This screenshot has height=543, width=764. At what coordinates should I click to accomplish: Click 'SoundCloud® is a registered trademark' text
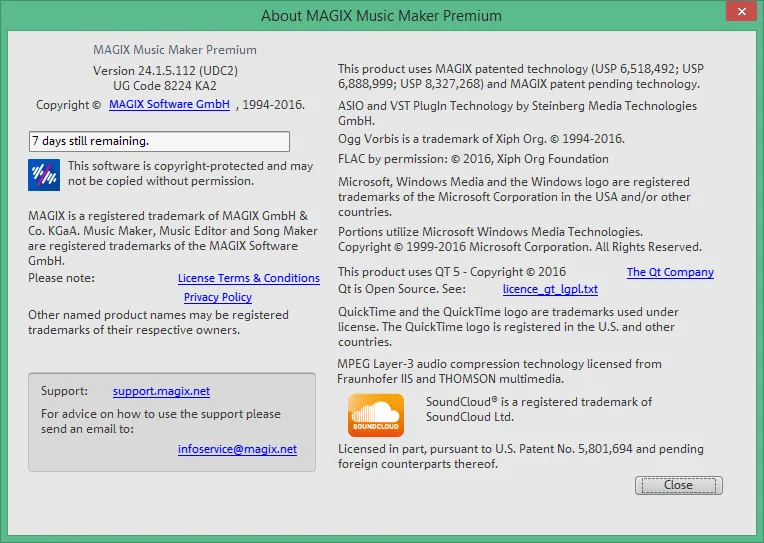point(539,409)
